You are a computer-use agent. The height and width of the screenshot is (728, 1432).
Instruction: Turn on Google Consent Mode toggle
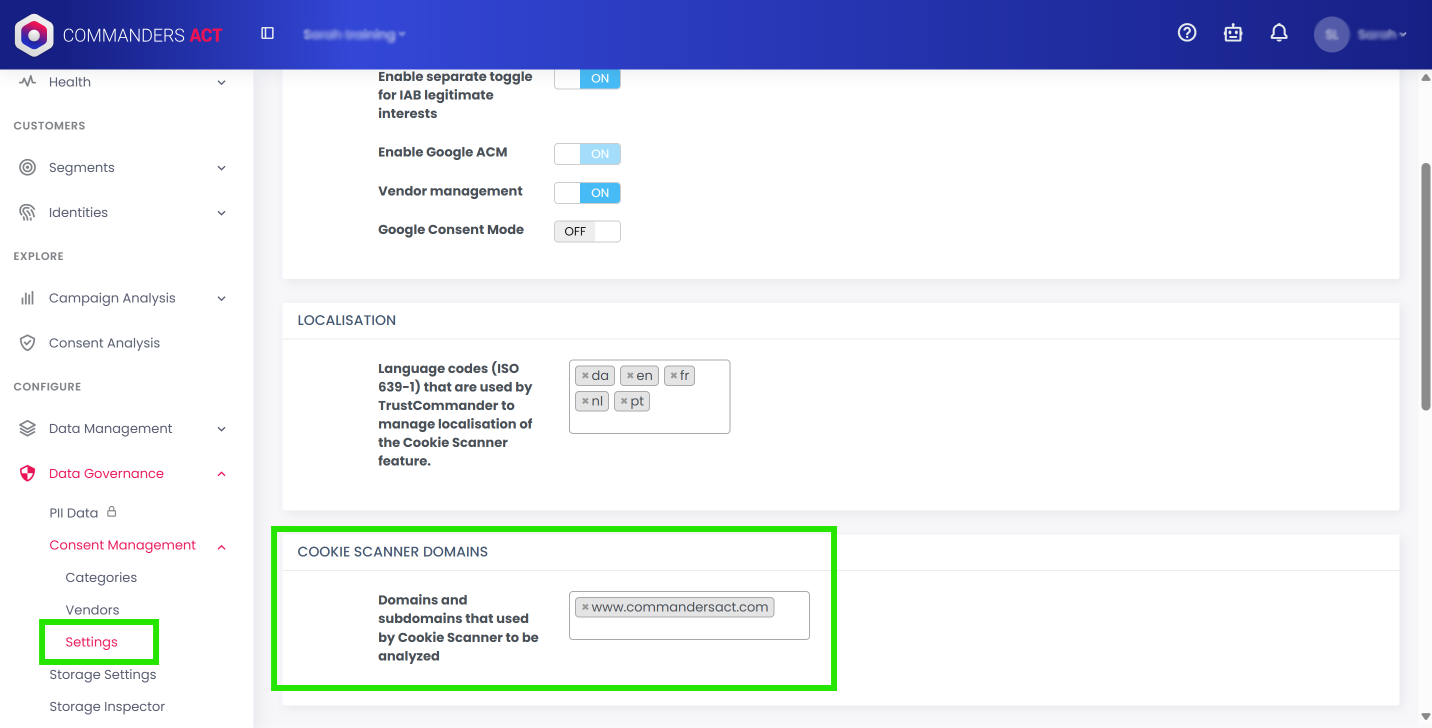click(587, 231)
